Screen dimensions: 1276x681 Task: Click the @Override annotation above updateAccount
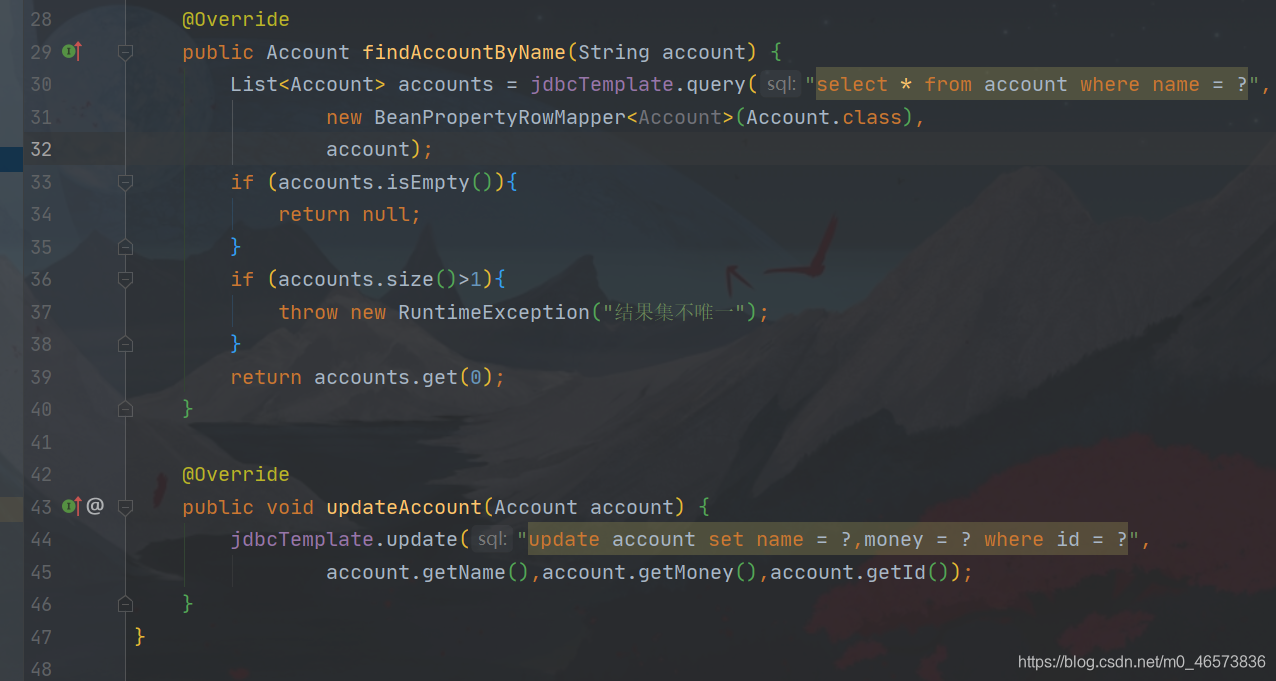[x=236, y=474]
